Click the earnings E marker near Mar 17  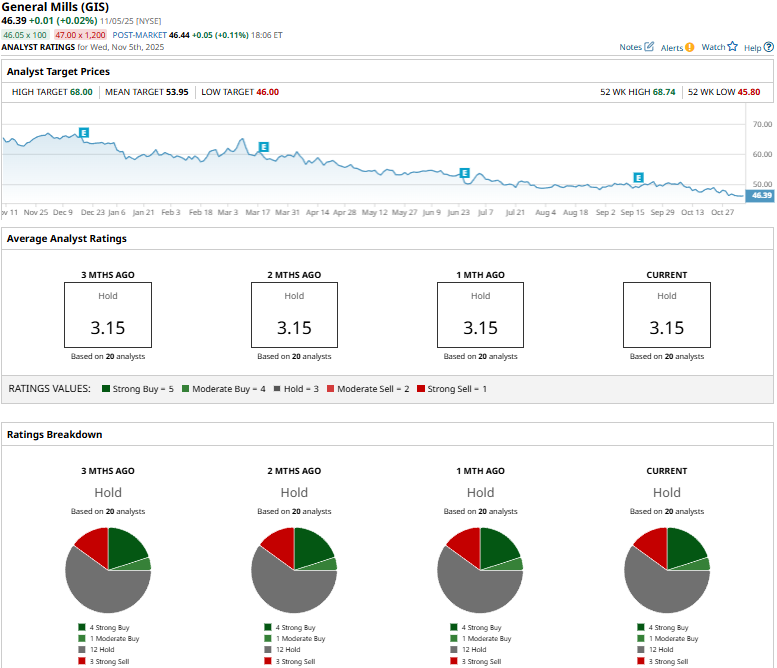pyautogui.click(x=264, y=147)
